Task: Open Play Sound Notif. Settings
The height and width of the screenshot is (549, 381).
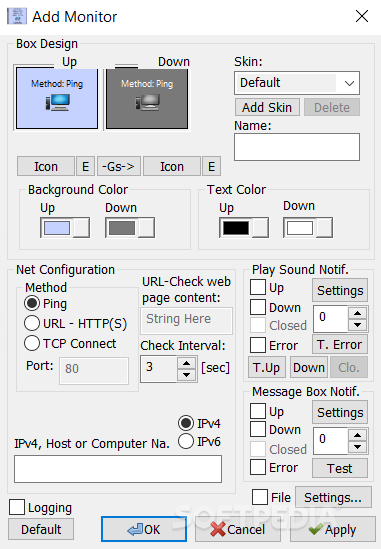Action: pos(340,290)
